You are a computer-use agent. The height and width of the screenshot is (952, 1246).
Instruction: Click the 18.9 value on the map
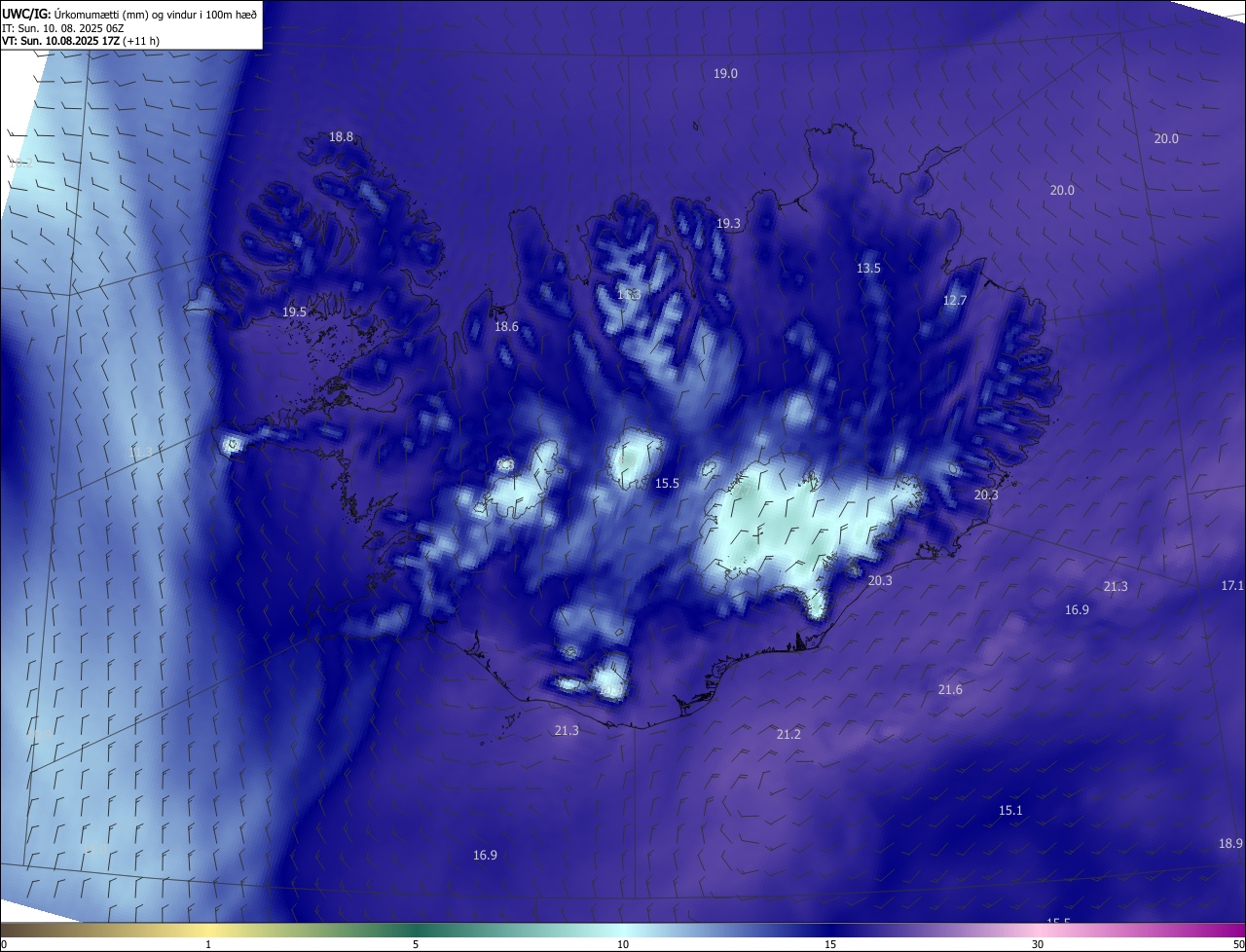(1230, 844)
